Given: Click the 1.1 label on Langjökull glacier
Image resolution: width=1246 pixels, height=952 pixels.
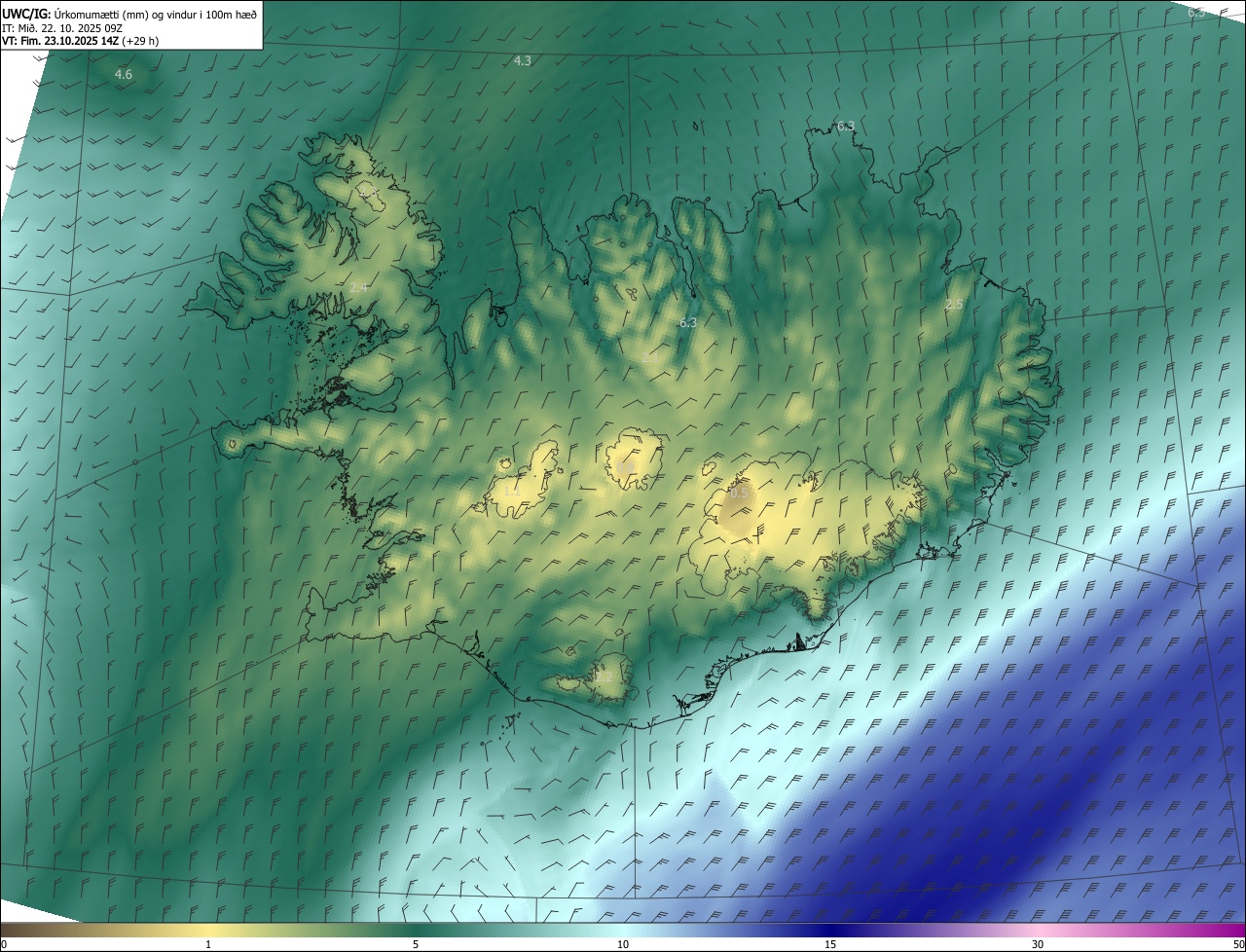Looking at the screenshot, I should pyautogui.click(x=511, y=492).
